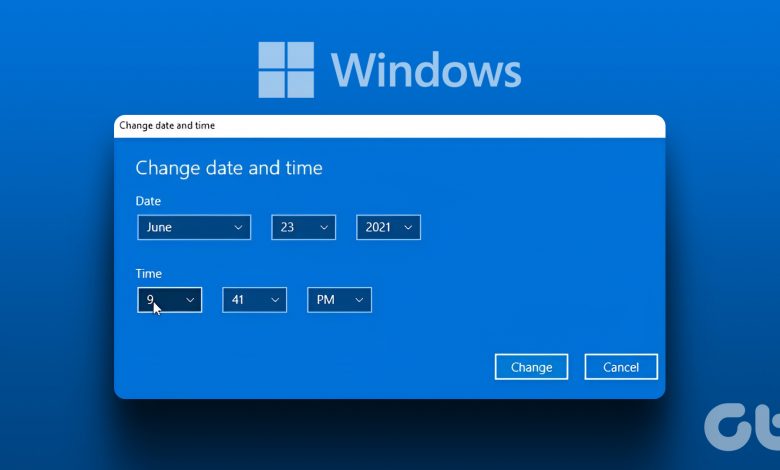780x470 pixels.
Task: Open the year dropdown showing 2021
Action: tap(389, 227)
